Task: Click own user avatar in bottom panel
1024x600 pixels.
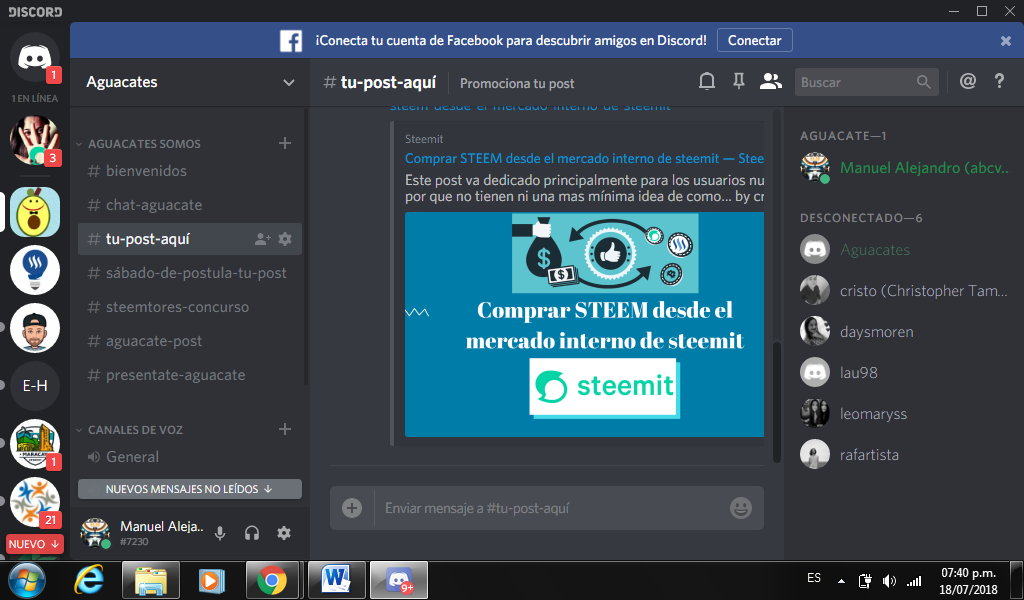Action: [x=95, y=533]
